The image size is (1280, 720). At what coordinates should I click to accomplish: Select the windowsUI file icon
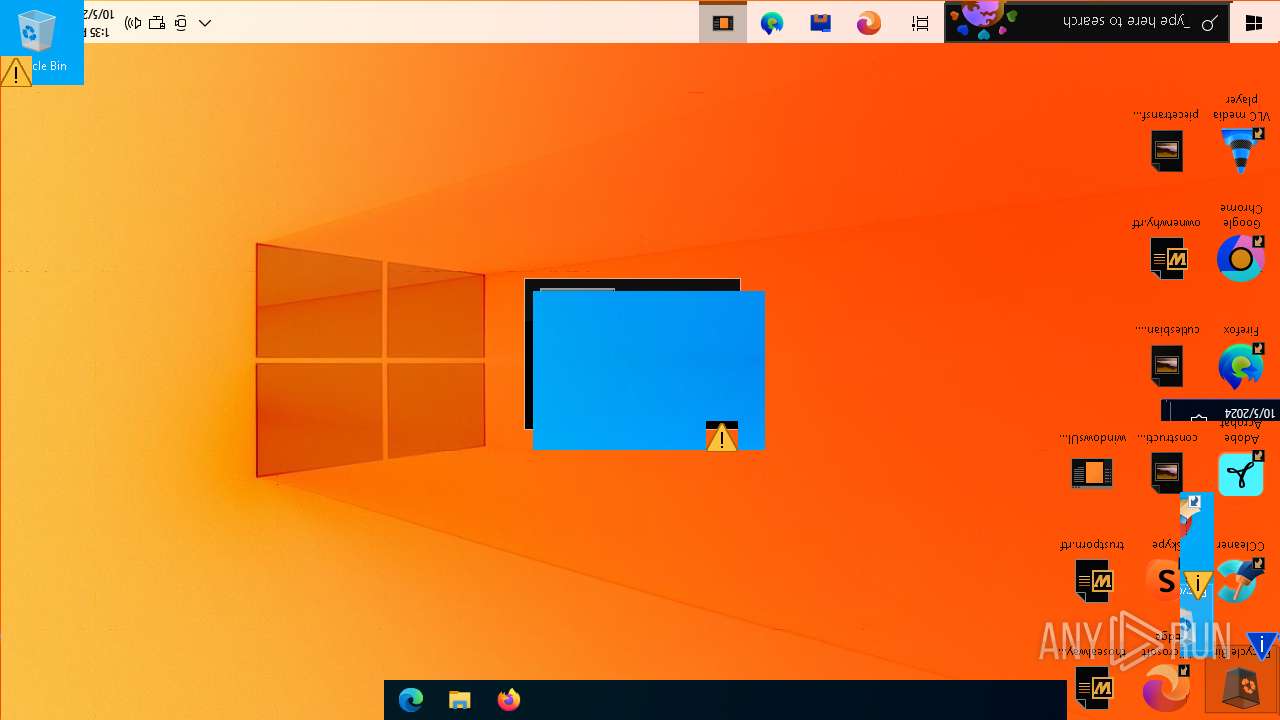[1092, 473]
